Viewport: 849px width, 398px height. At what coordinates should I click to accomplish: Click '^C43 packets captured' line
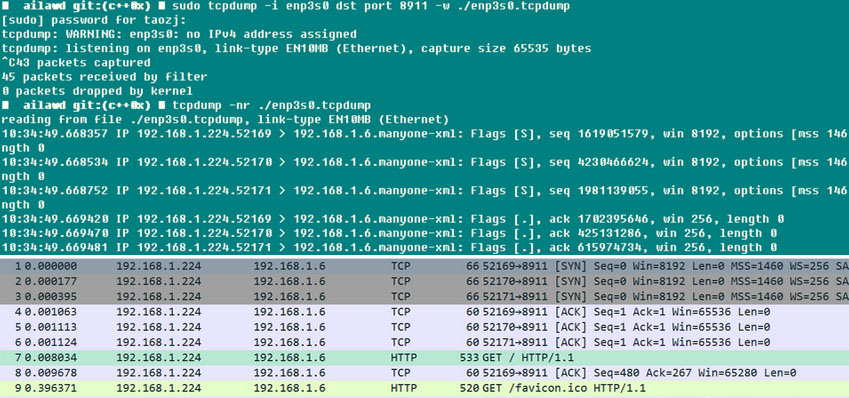76,63
